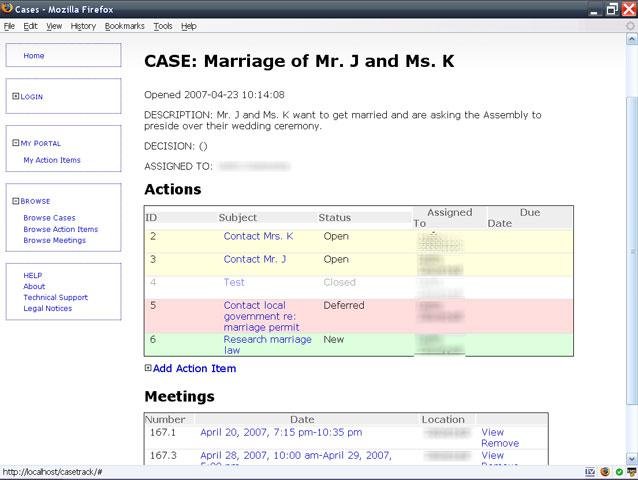Go to the Home link
The height and width of the screenshot is (480, 638).
pos(34,56)
